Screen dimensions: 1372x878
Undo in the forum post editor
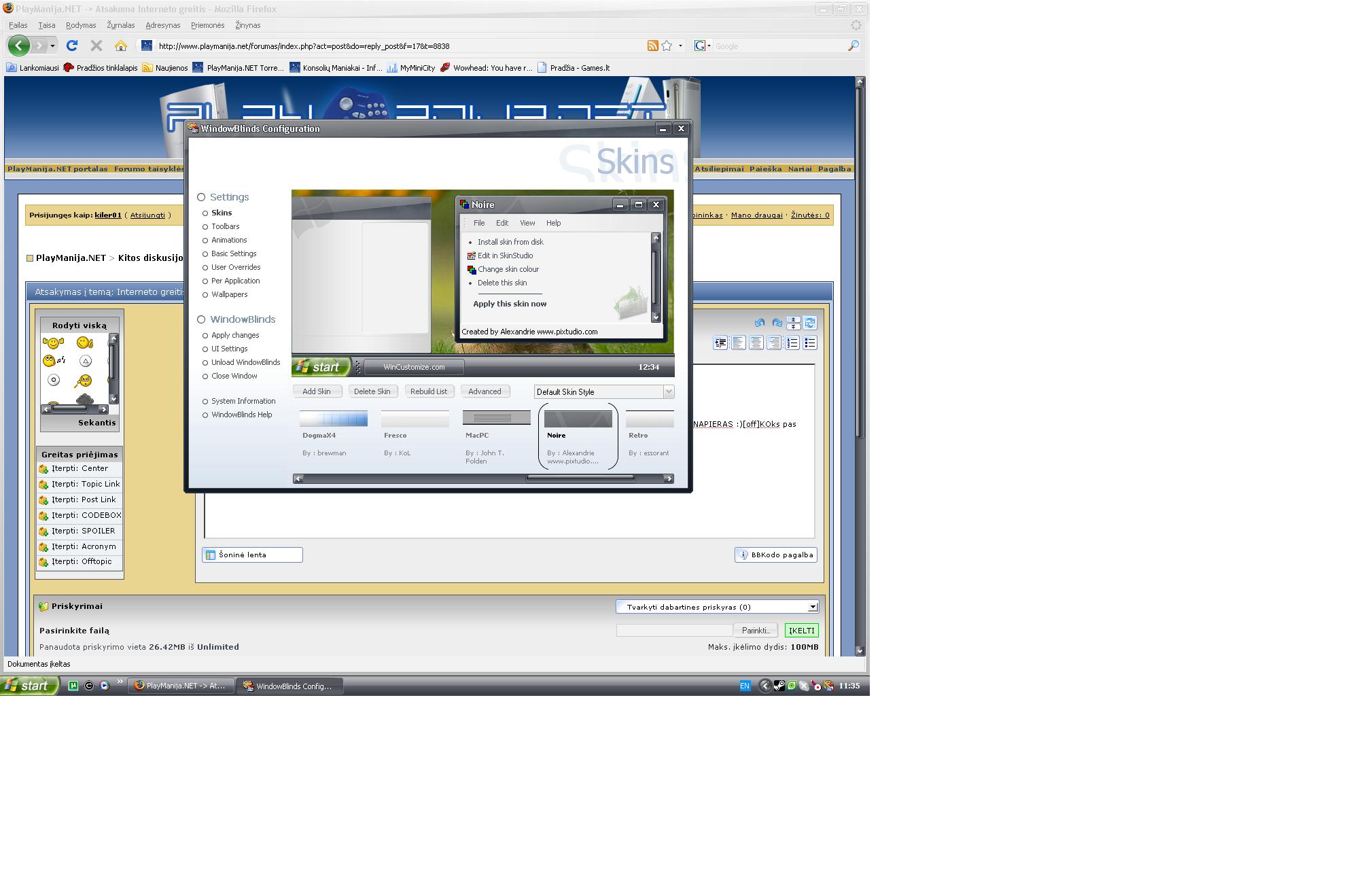pos(759,323)
